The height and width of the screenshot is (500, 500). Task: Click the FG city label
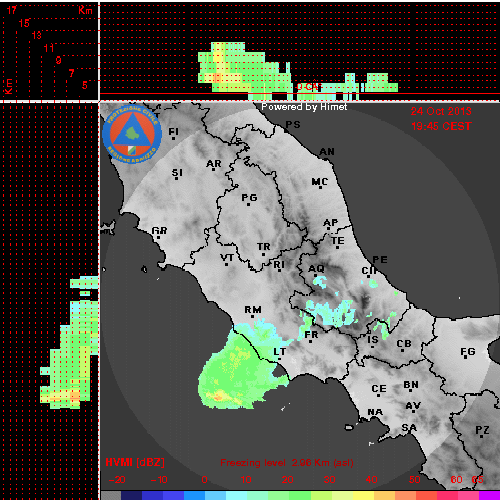468,351
